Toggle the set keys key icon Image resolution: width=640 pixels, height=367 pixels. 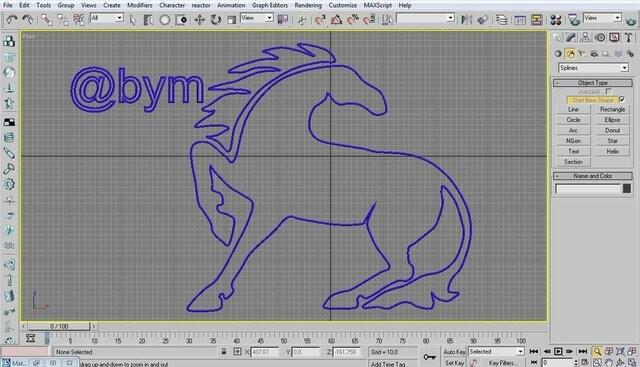(429, 357)
